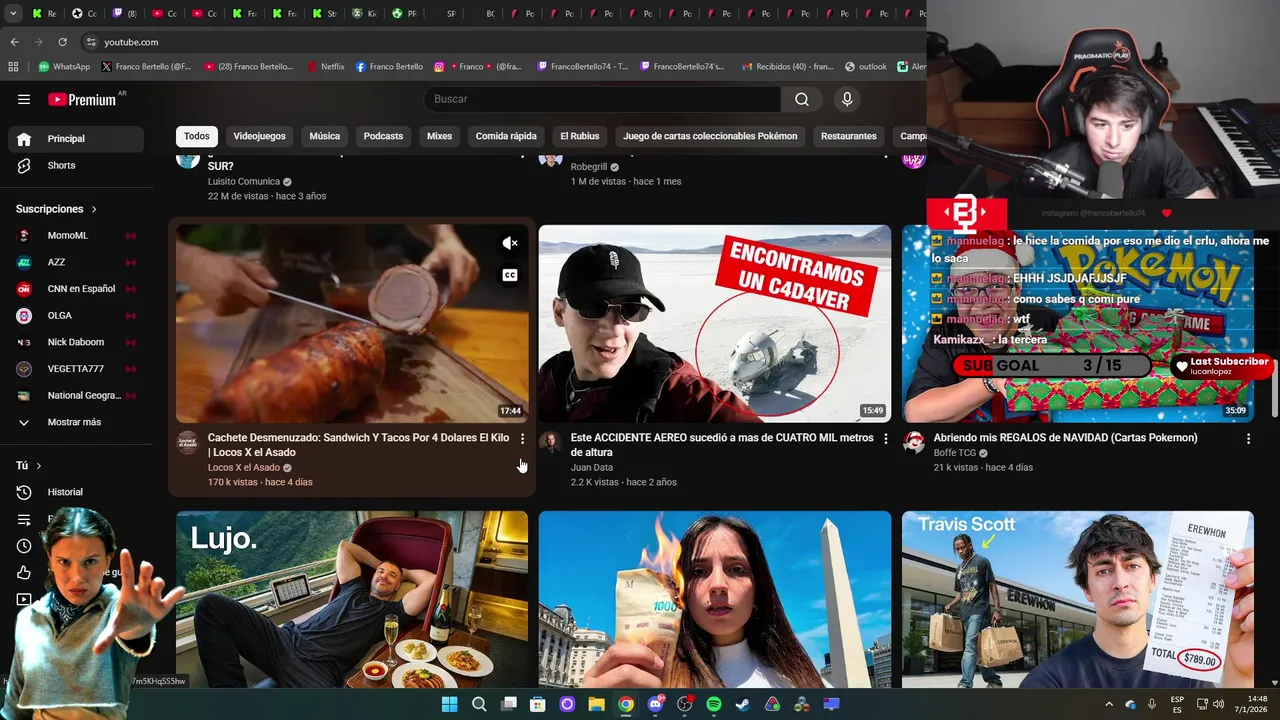Open MomoML subscription channel

(76, 236)
